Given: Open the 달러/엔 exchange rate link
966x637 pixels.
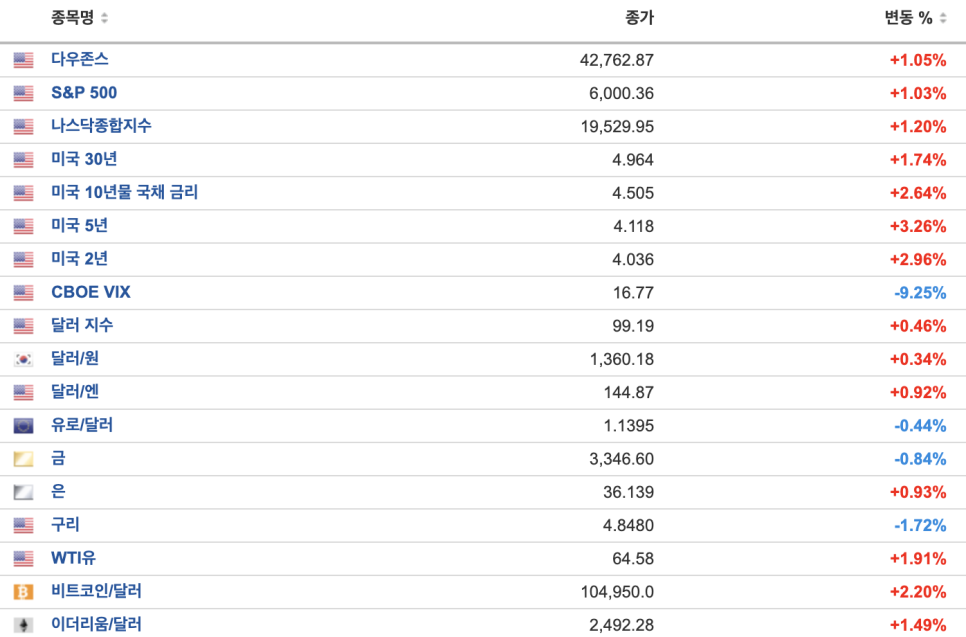Looking at the screenshot, I should 75,392.
